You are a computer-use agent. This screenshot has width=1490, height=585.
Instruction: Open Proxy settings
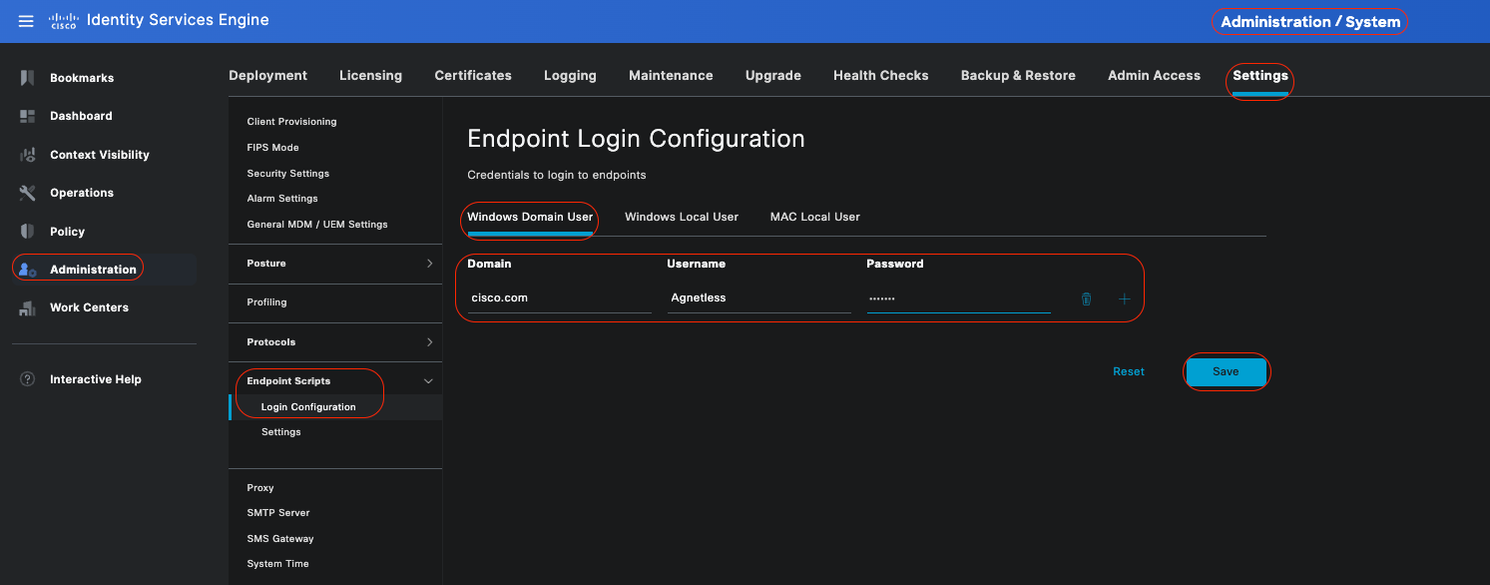[260, 488]
